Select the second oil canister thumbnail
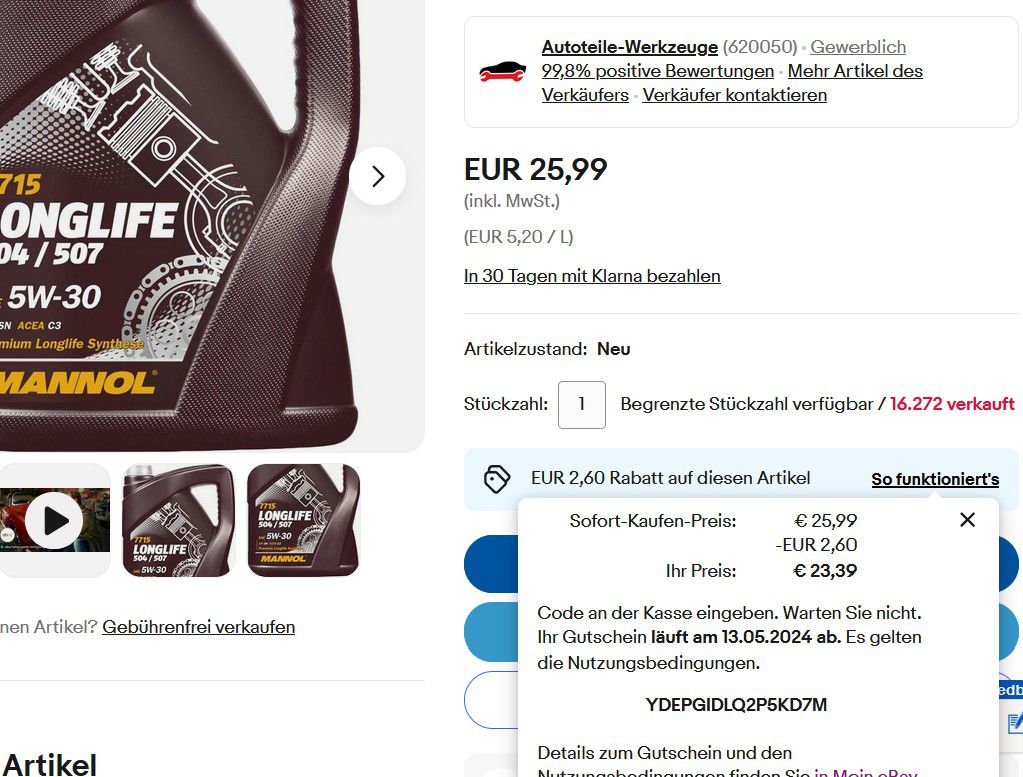 click(179, 521)
